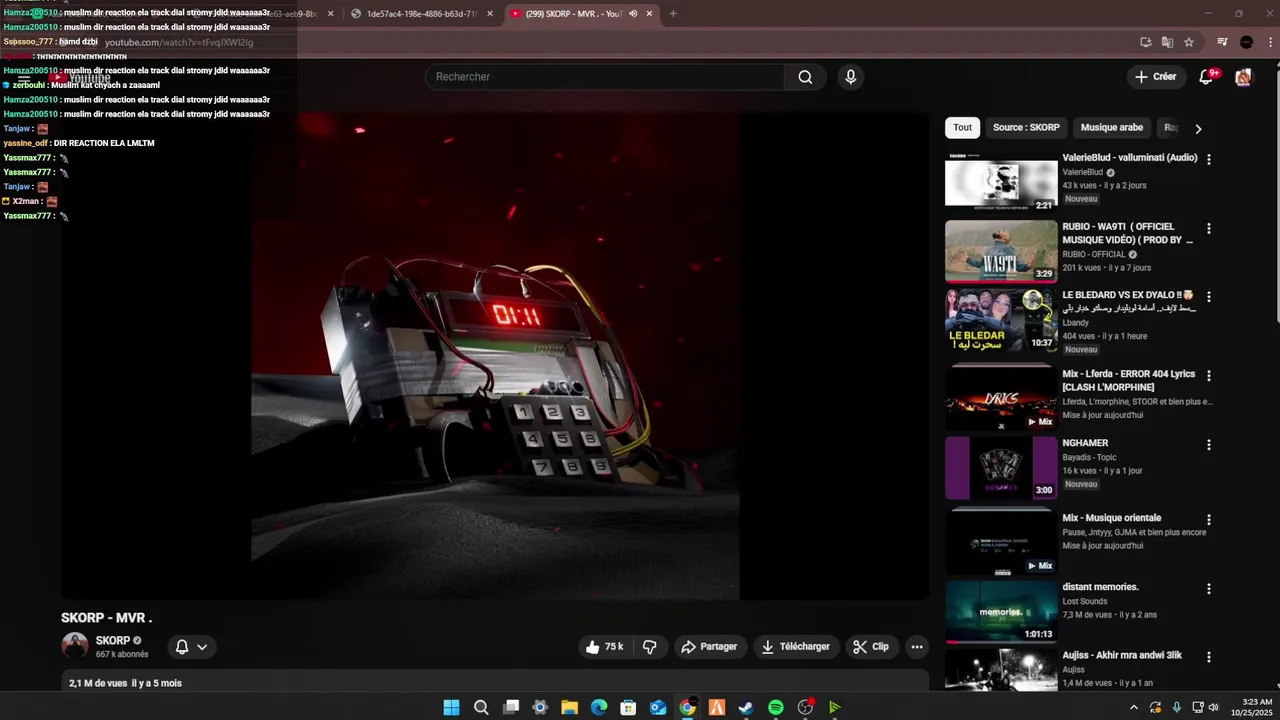Open options menu for Aujiss - Akhir mra video
This screenshot has height=720, width=1280.
coord(1209,657)
